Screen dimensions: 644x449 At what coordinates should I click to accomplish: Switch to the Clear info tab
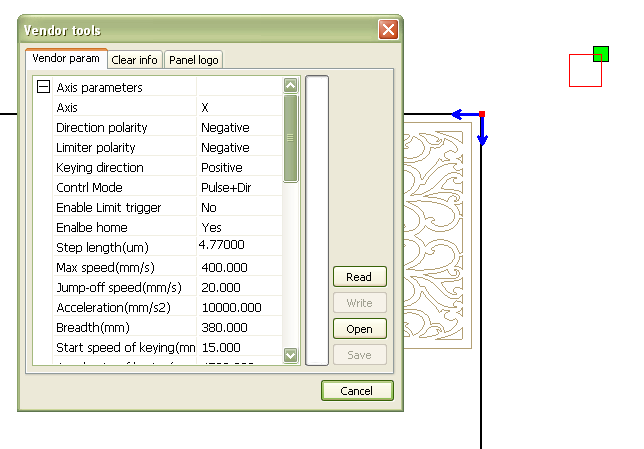pyautogui.click(x=135, y=60)
